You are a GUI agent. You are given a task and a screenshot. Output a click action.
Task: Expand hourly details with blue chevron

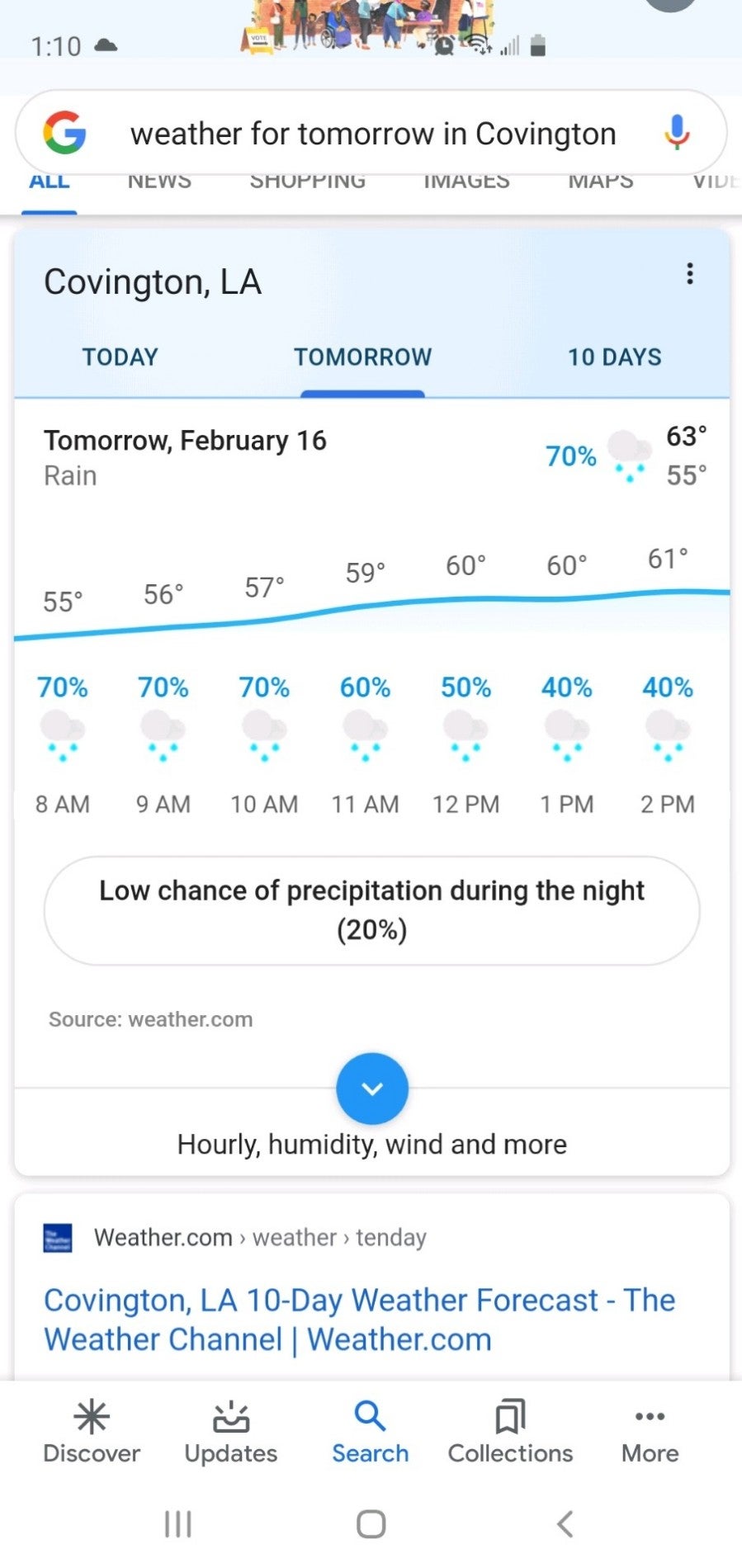(x=372, y=1089)
